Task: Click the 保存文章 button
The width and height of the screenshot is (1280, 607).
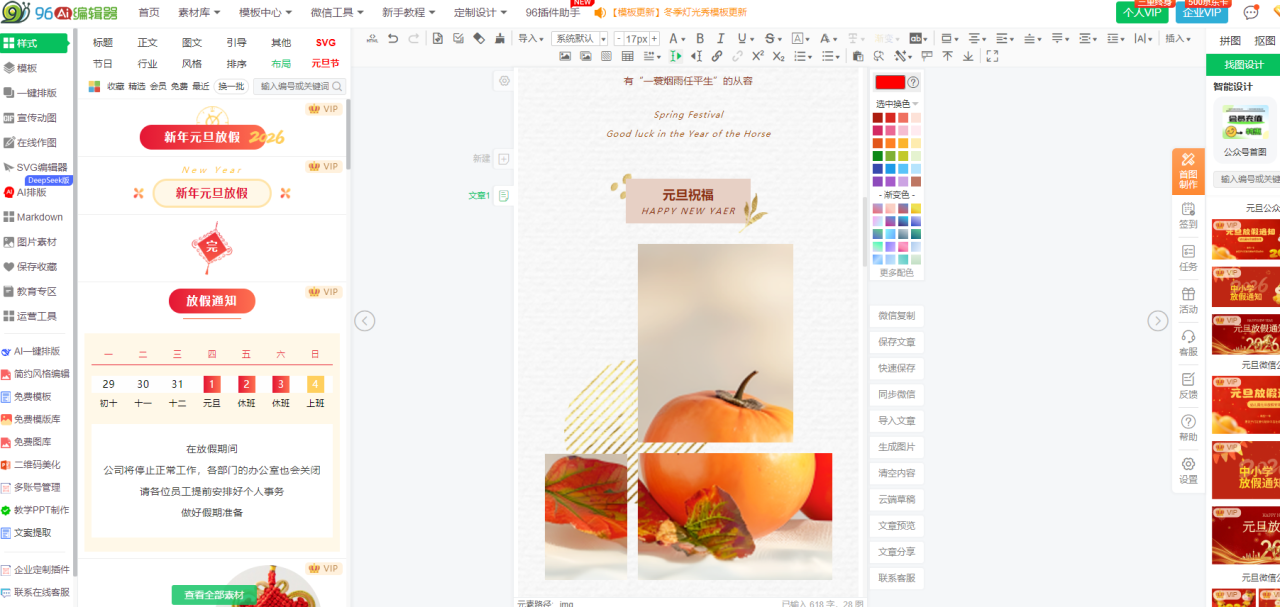Action: [896, 342]
